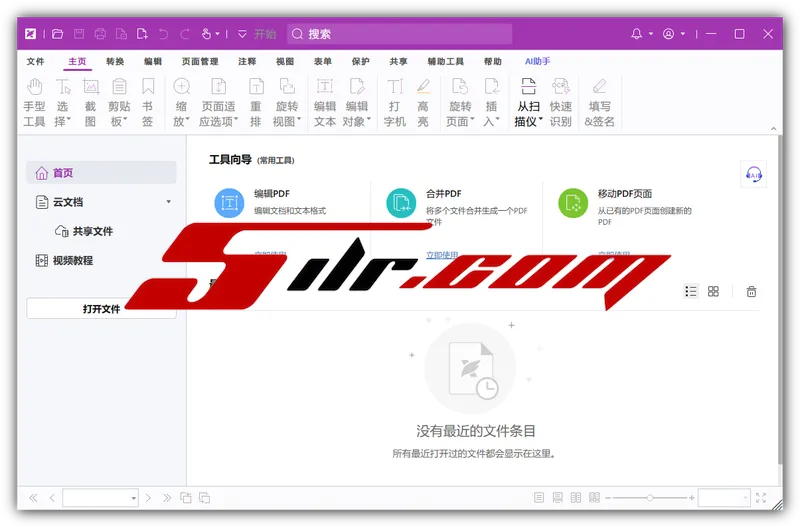Screen dimensions: 800x527
Task: Click the open folder icon in title bar
Action: [x=58, y=34]
